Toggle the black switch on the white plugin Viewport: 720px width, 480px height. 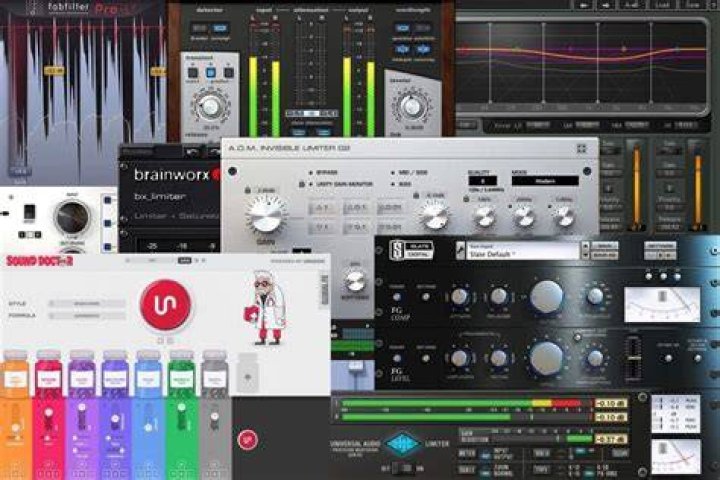click(x=29, y=212)
